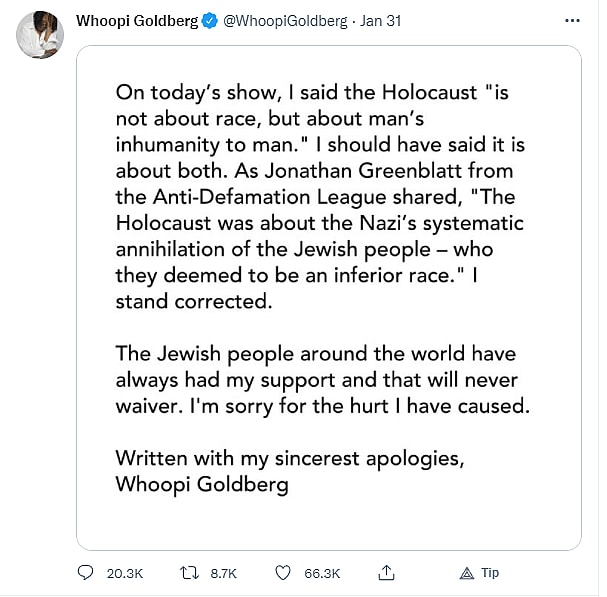Like the tweet with the heart icon
607x597 pixels.
pyautogui.click(x=282, y=573)
